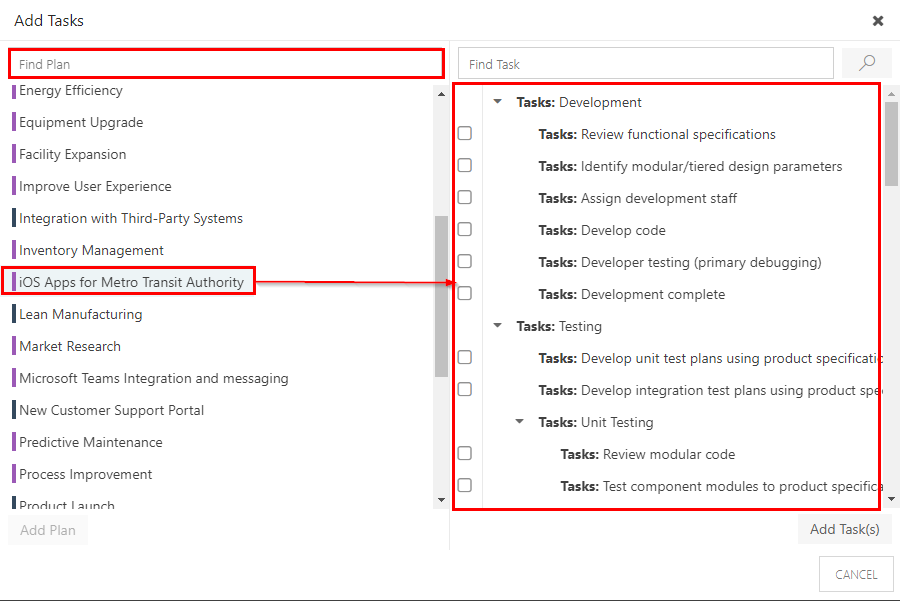
Task: Click the CANCEL button
Action: coord(856,574)
